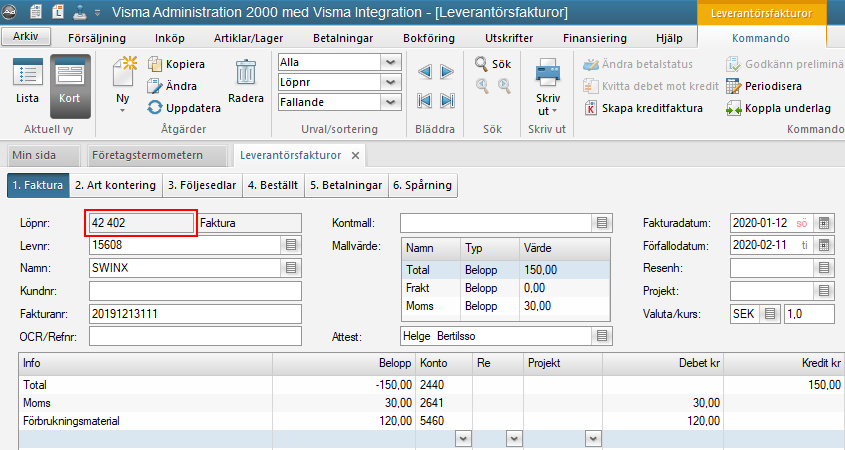Image resolution: width=845 pixels, height=450 pixels.
Task: Open Projekt lookup list button
Action: pyautogui.click(x=824, y=291)
